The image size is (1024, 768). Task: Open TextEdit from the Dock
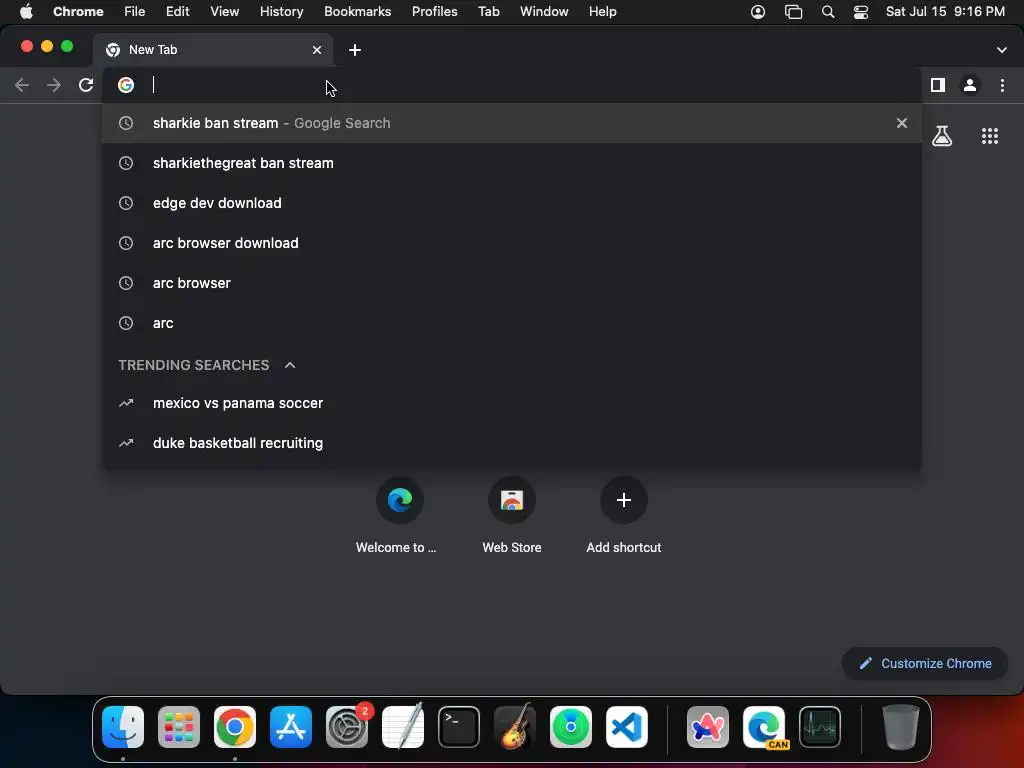(x=403, y=727)
